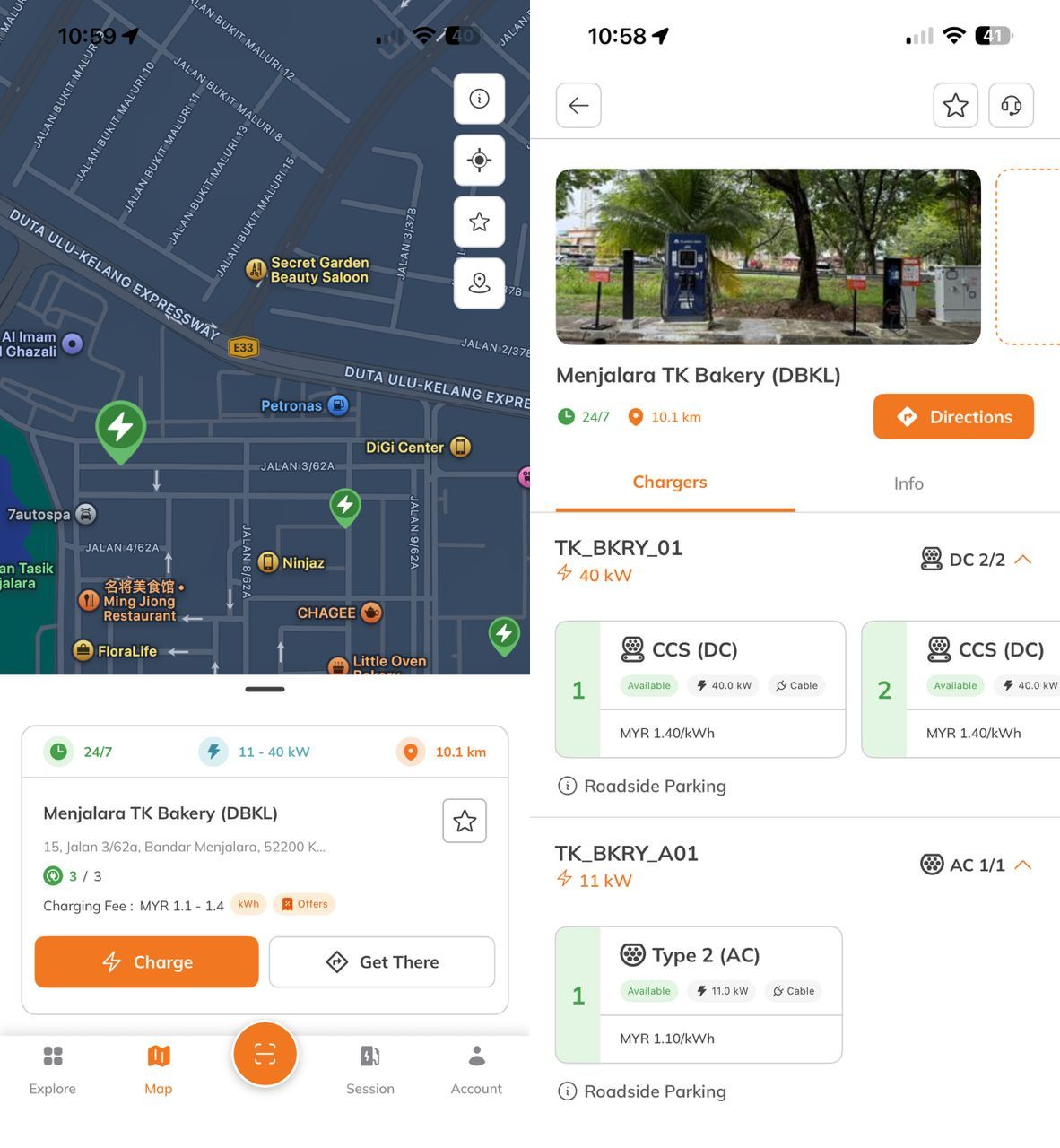This screenshot has width=1060, height=1148.
Task: Open the Explore tab
Action: click(53, 1068)
